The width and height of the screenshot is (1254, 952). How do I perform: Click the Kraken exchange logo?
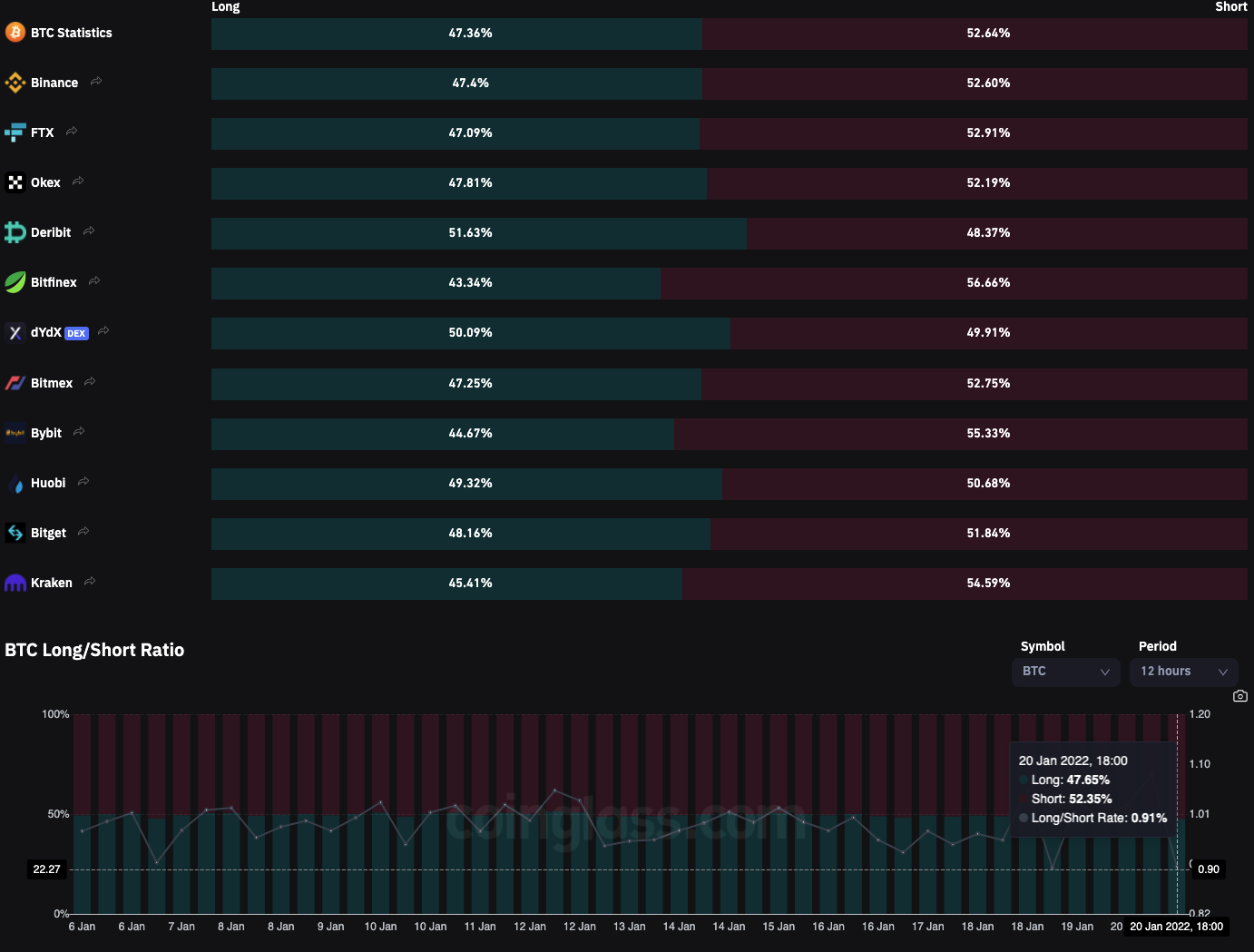(15, 583)
